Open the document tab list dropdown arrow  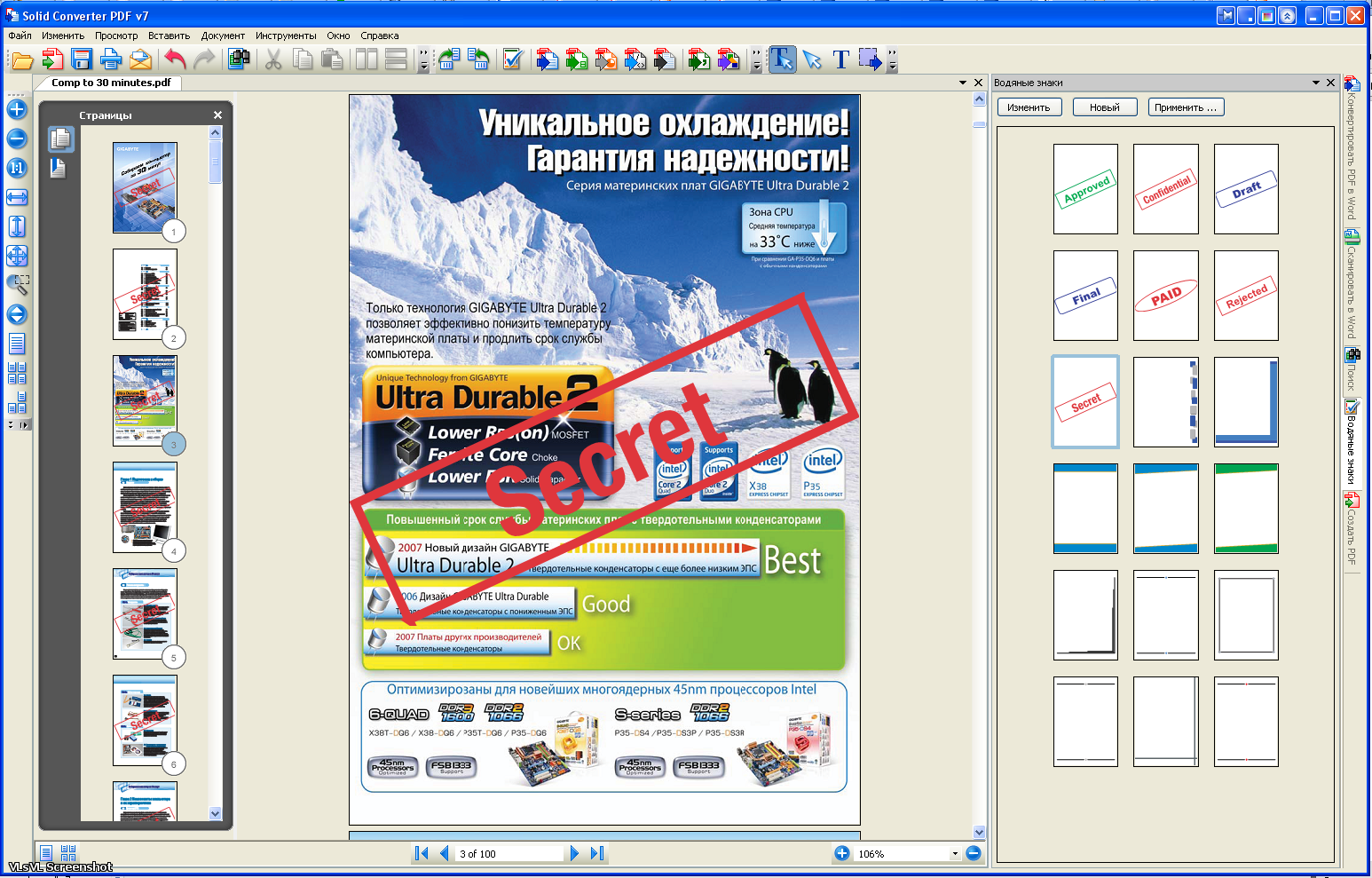coord(963,83)
